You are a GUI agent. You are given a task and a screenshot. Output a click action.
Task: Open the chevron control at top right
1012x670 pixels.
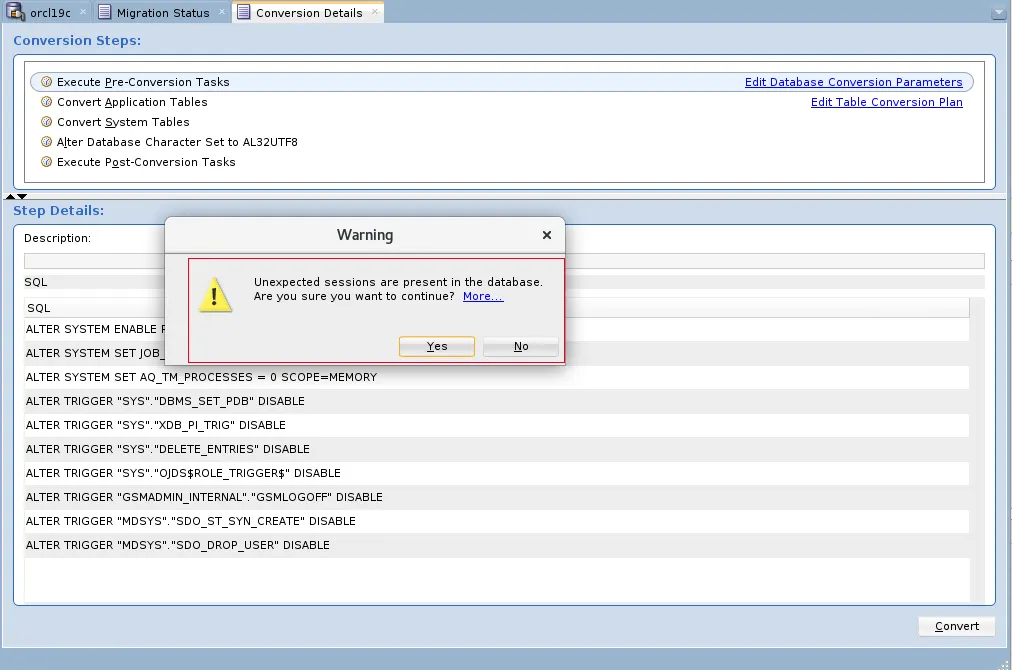(x=998, y=13)
